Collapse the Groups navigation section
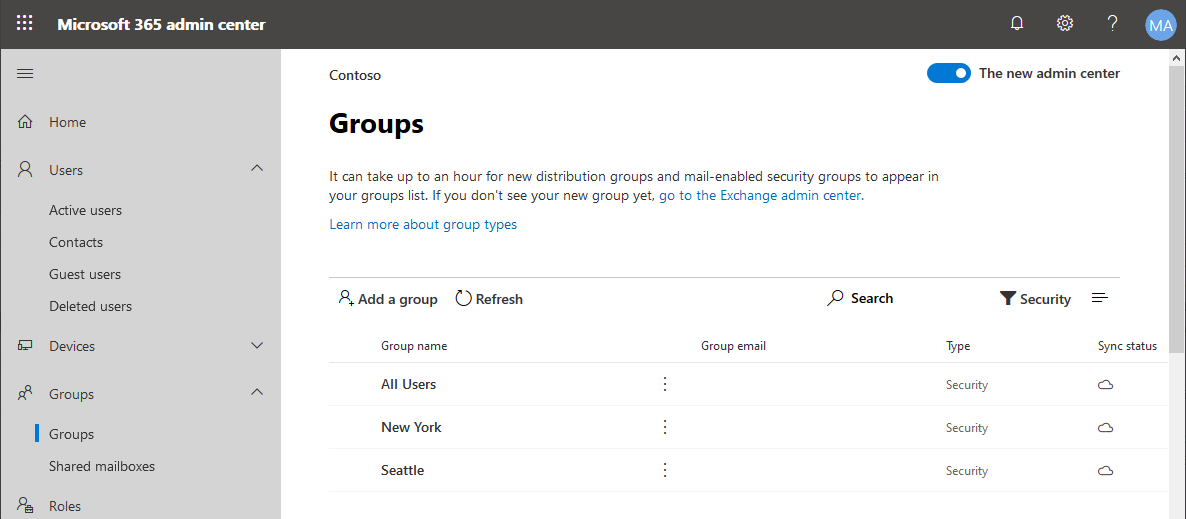 [x=257, y=393]
